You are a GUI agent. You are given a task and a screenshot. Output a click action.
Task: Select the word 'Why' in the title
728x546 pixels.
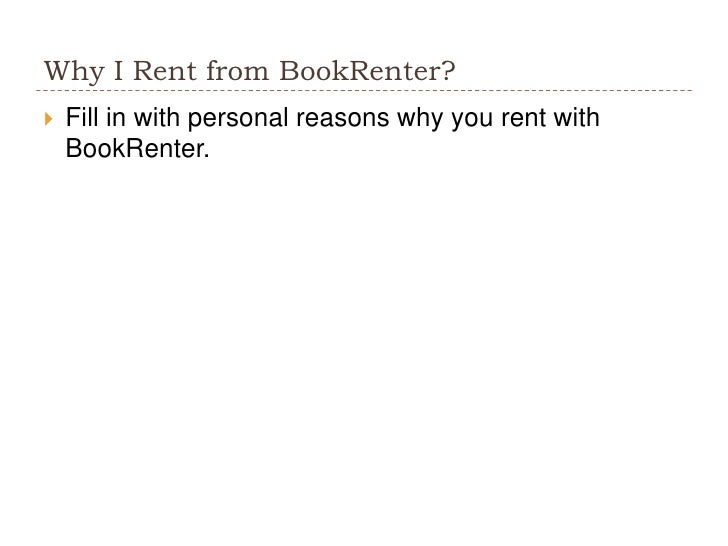pos(74,72)
